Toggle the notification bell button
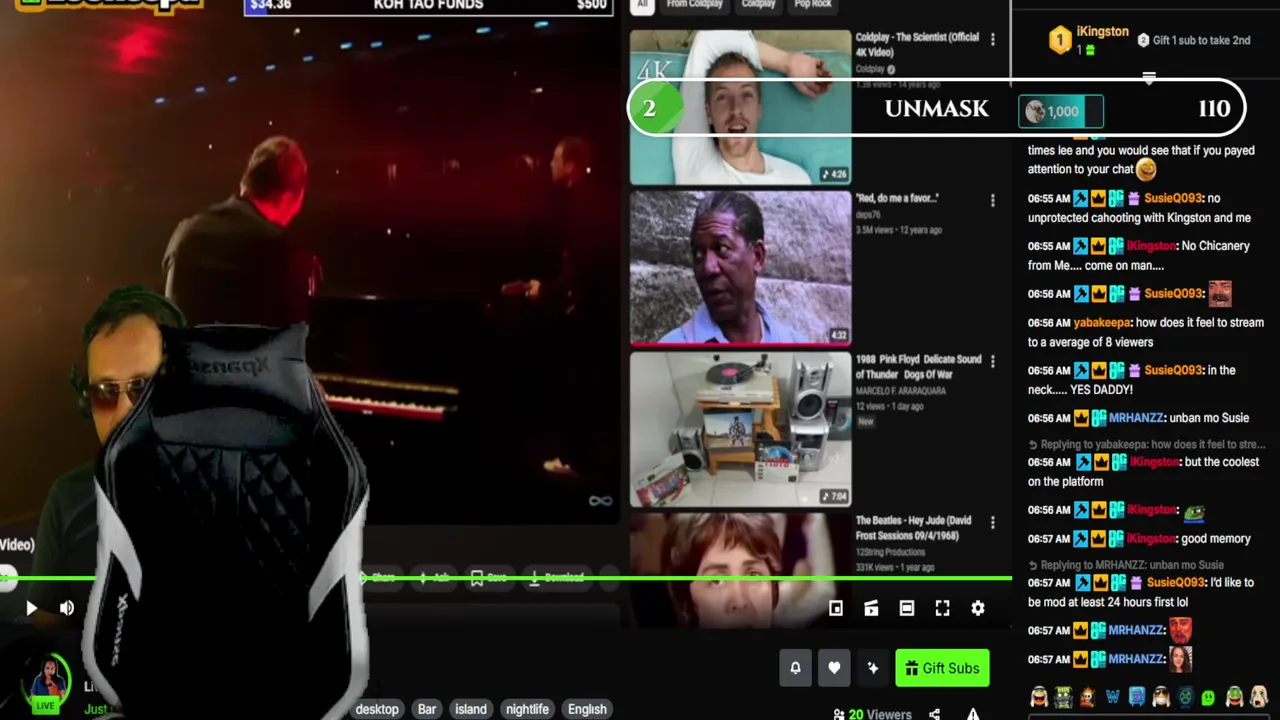The width and height of the screenshot is (1280, 720). coord(795,668)
